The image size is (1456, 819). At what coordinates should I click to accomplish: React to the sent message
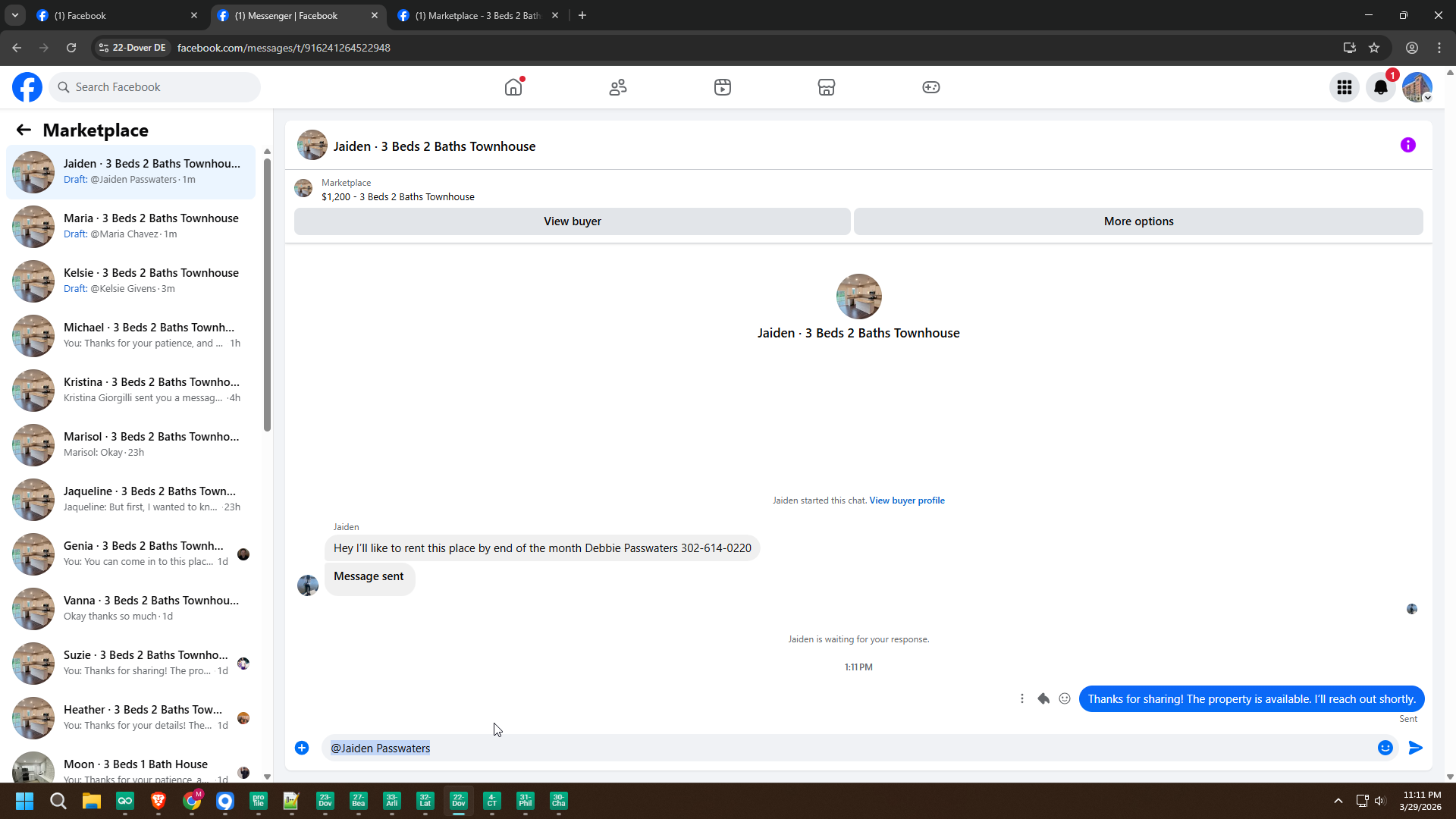tap(1065, 698)
